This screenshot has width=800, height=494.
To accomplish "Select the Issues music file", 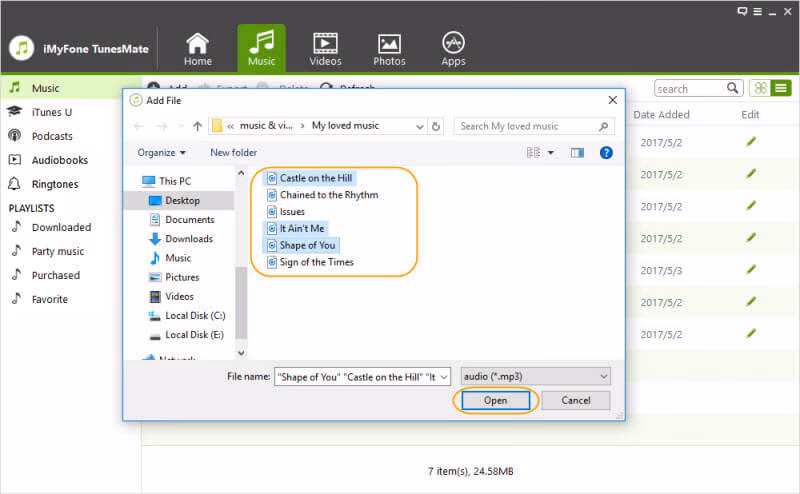I will point(292,212).
